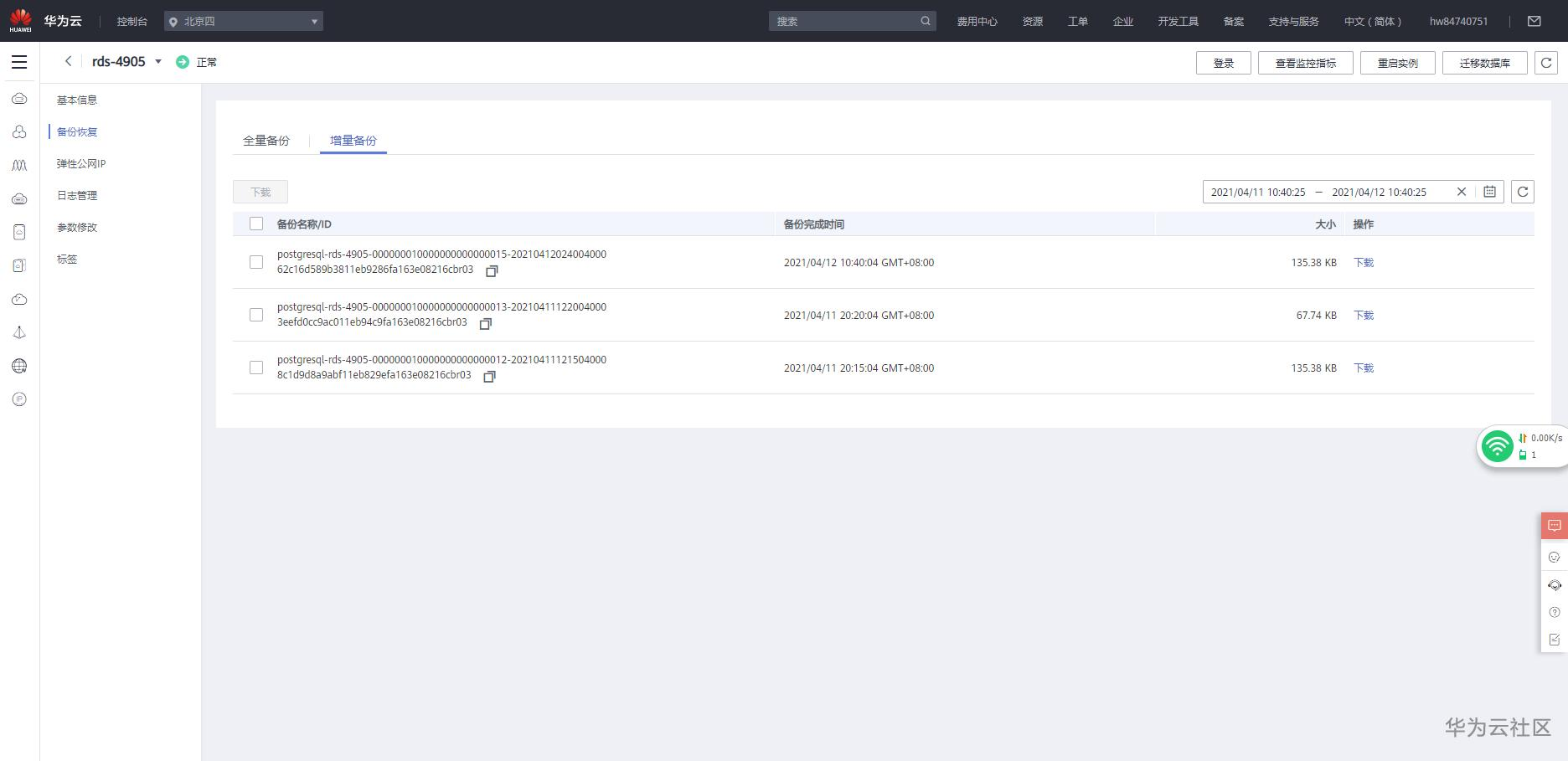Click the customer service headset icon
Screen dimensions: 1568x761
(x=1555, y=585)
